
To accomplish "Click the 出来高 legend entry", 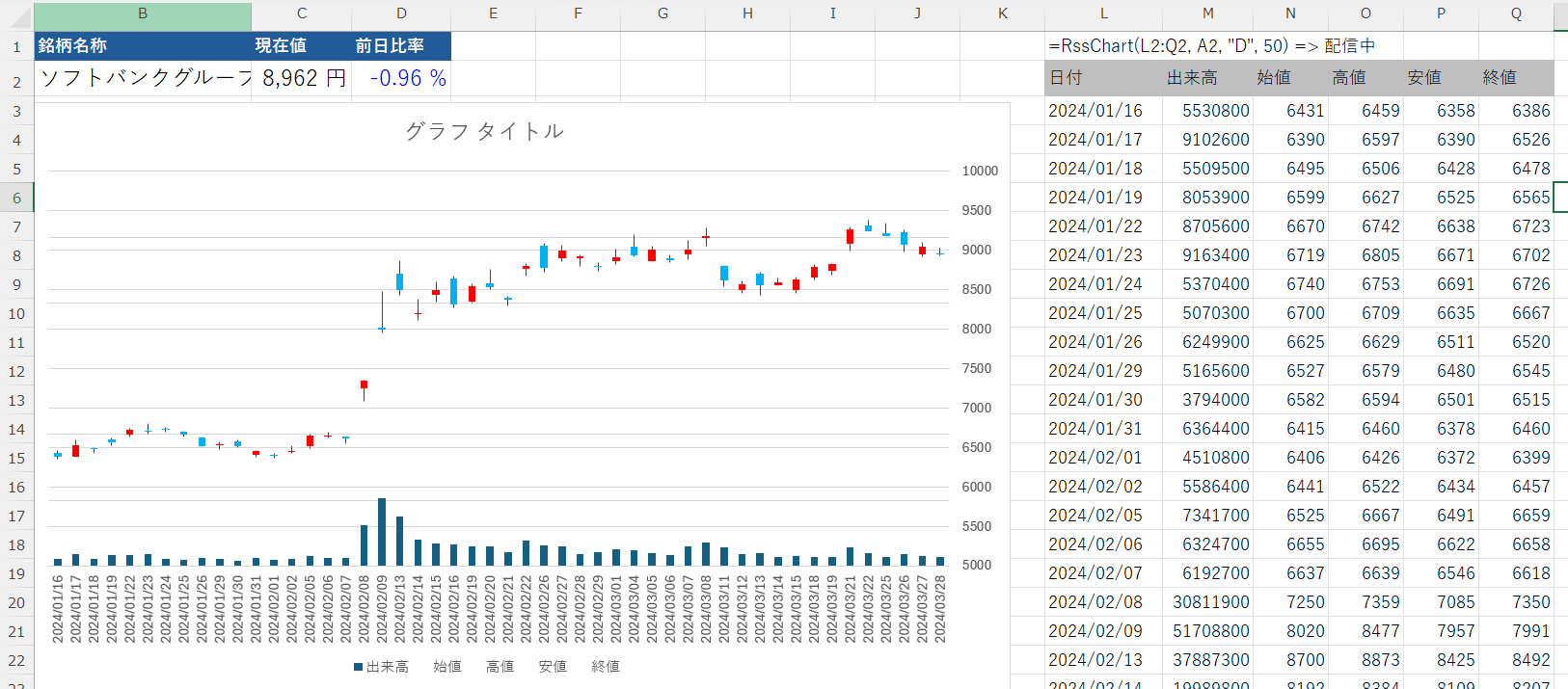I will click(x=381, y=667).
